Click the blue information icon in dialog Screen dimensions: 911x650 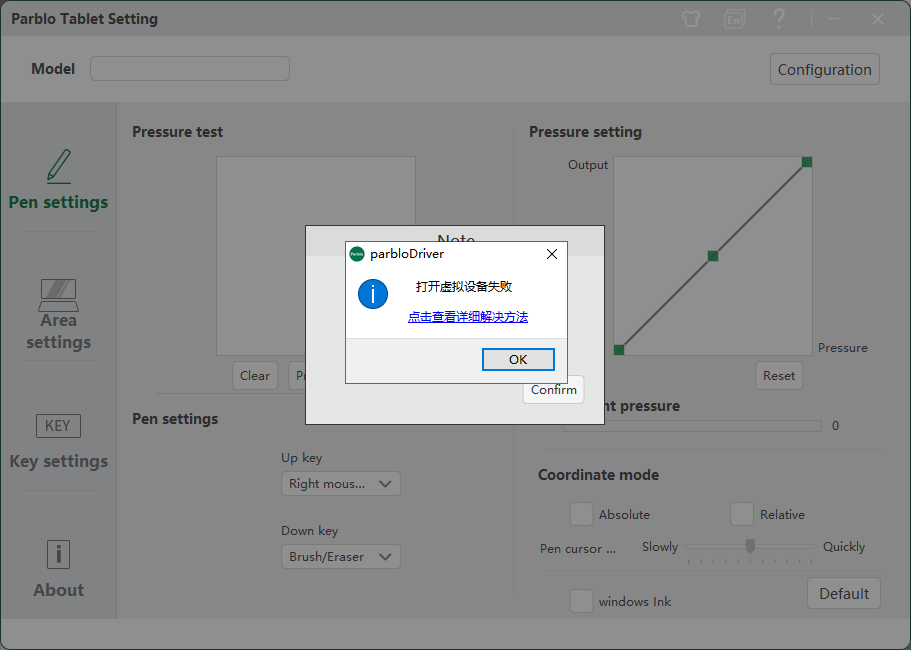(372, 294)
